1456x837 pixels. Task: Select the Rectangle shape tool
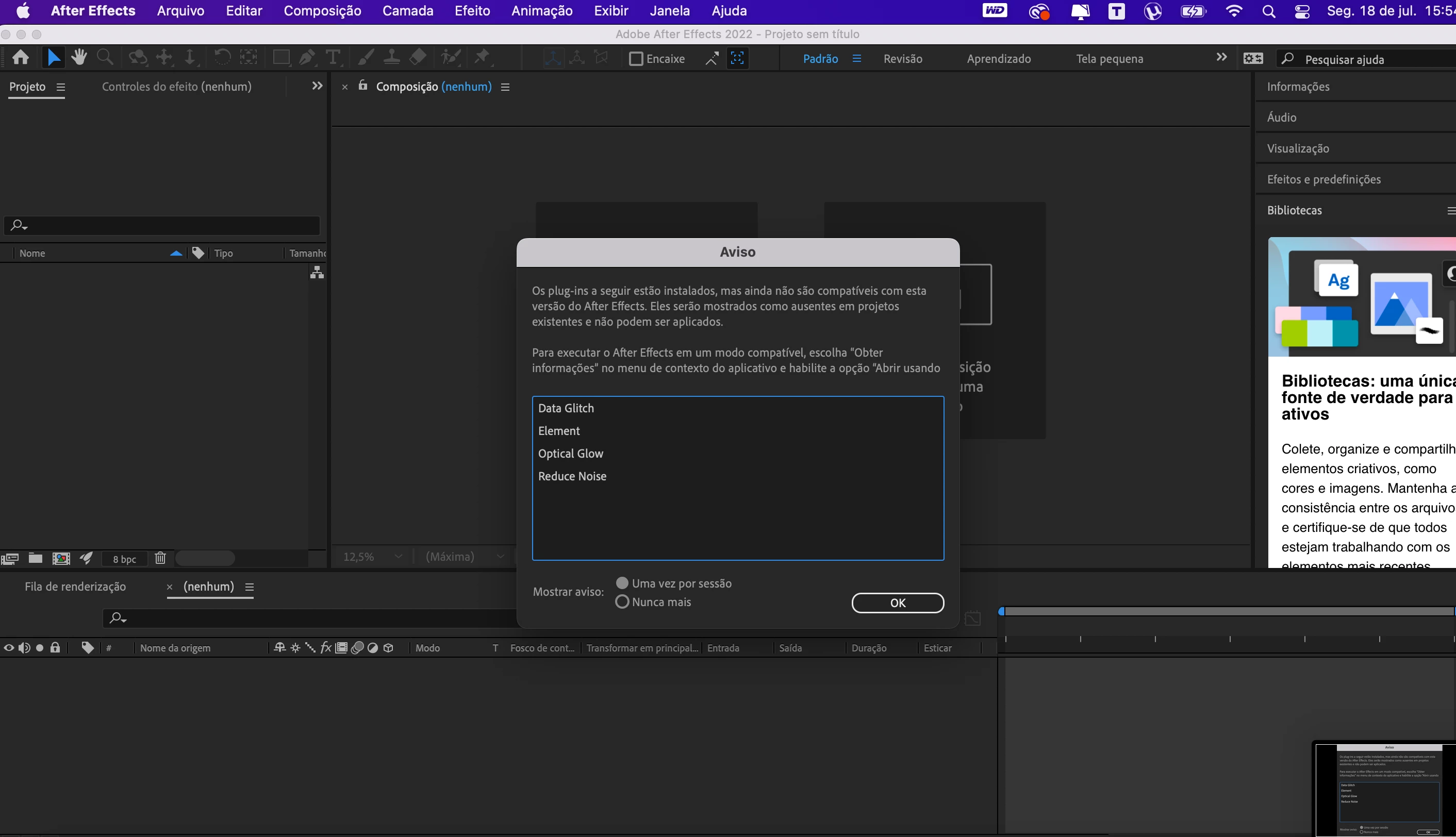(280, 58)
